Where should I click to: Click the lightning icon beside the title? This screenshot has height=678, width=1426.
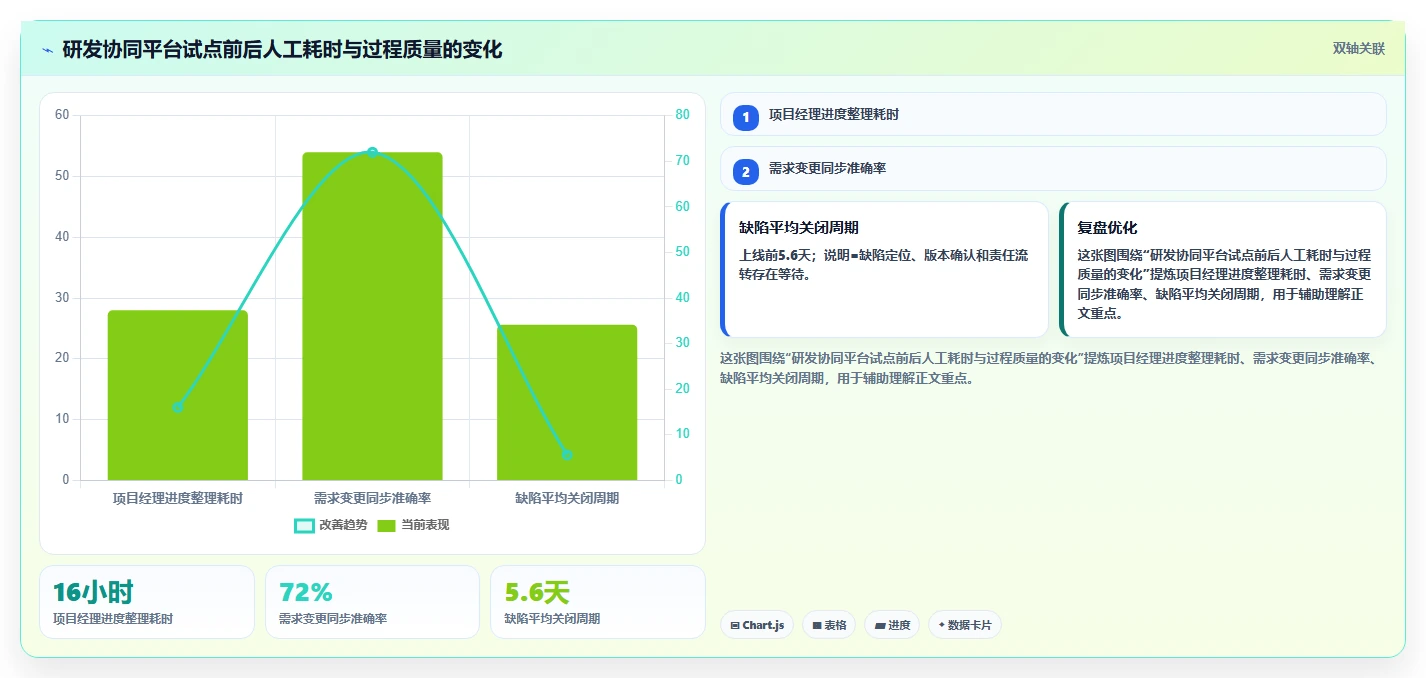click(47, 50)
